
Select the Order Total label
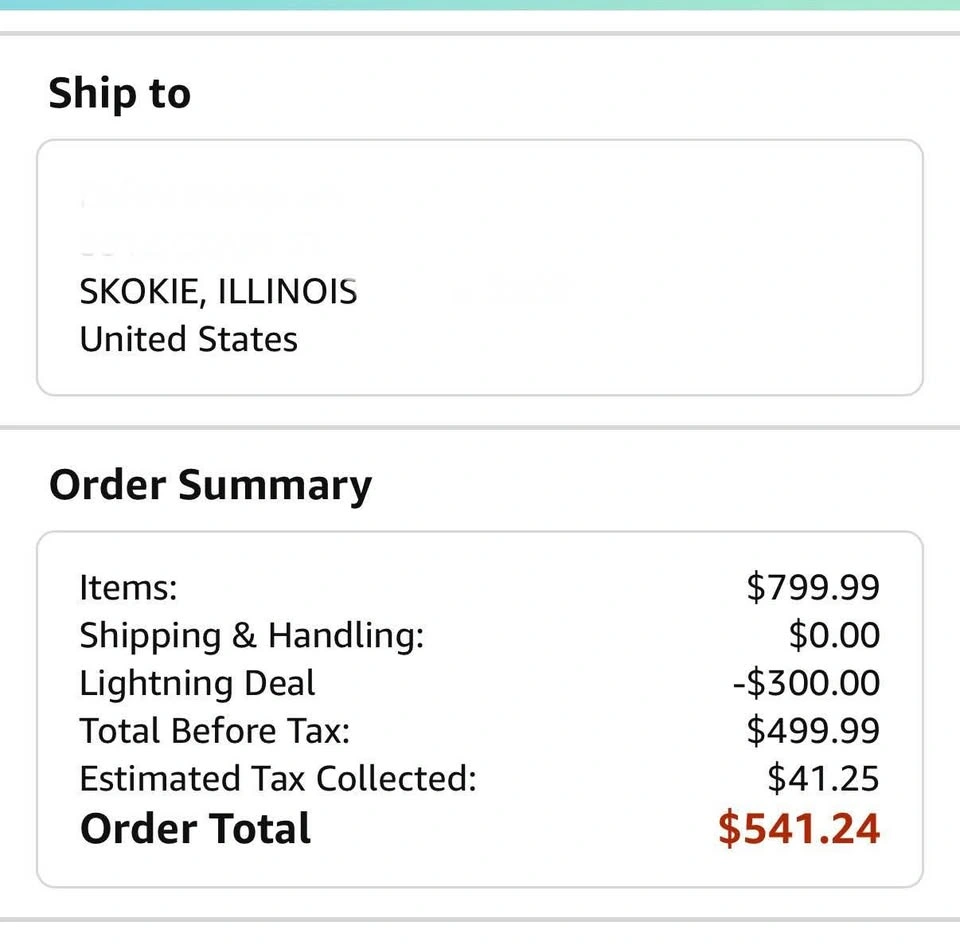pos(195,830)
